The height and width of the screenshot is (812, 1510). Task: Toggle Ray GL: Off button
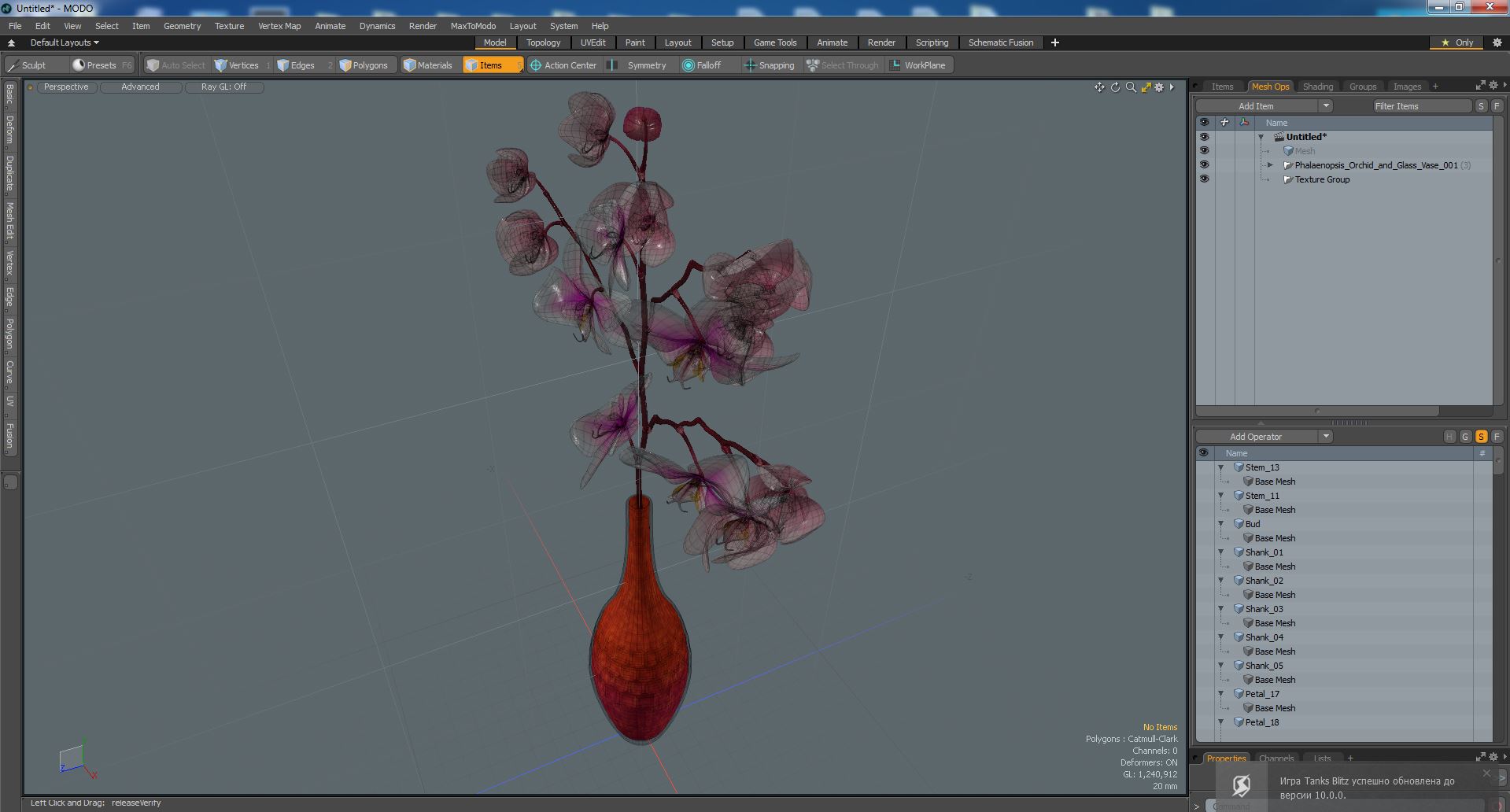[223, 87]
